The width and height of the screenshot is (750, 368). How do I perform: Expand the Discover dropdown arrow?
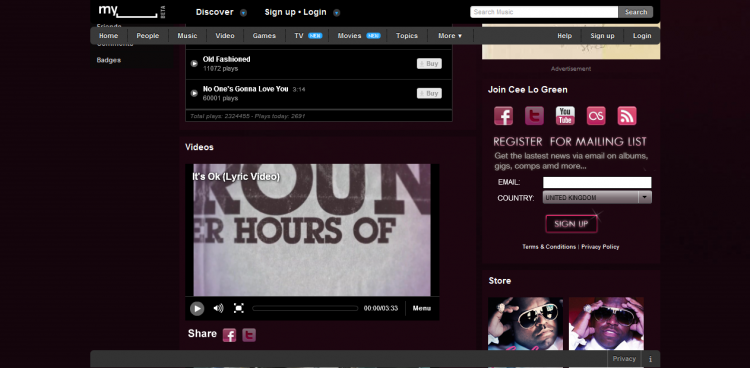click(243, 13)
